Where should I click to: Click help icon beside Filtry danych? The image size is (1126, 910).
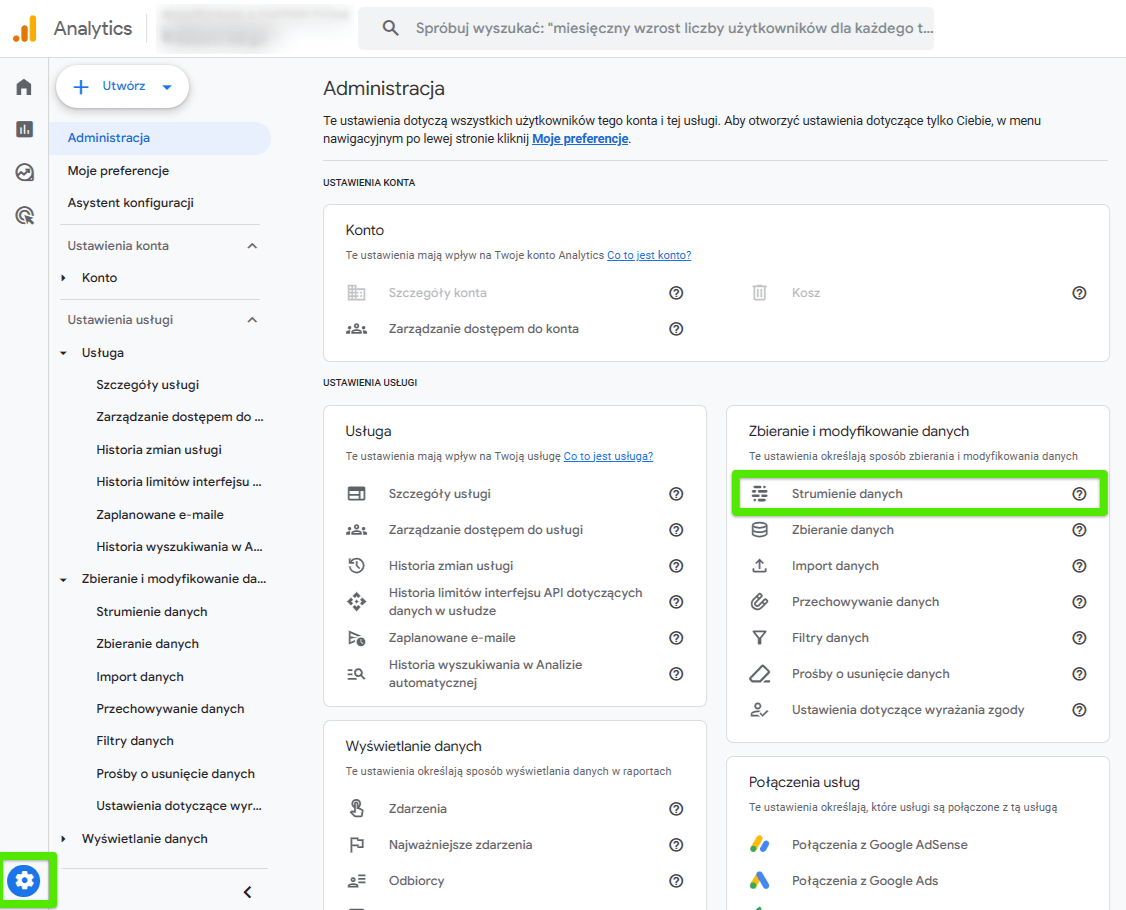[1079, 638]
